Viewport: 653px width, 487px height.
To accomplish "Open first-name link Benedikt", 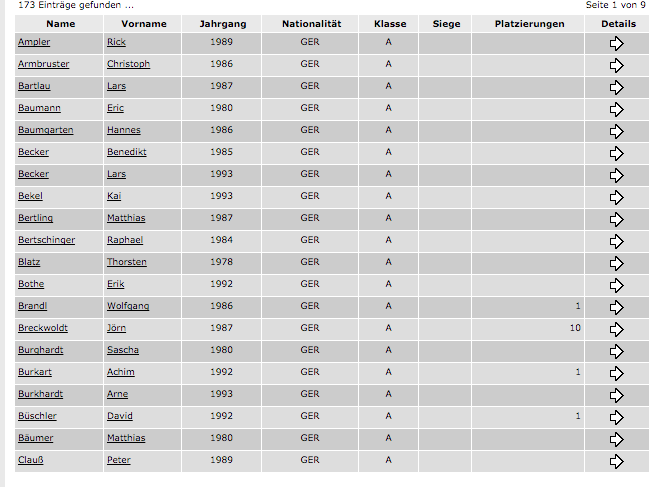I will tap(126, 152).
